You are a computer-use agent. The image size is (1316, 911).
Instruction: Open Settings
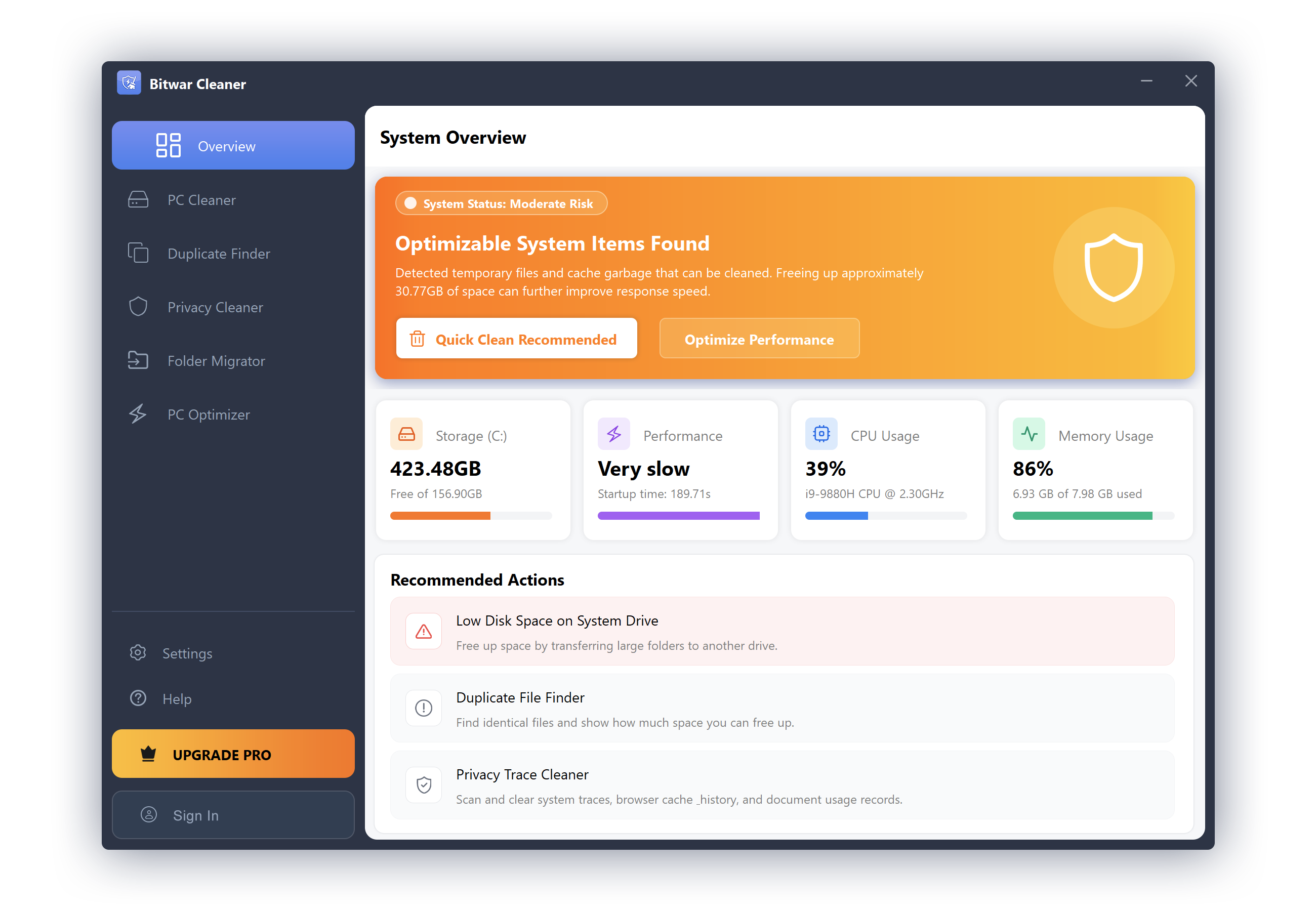click(233, 652)
